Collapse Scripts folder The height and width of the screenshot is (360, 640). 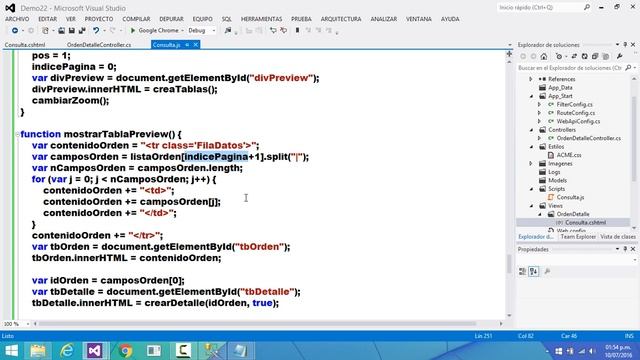point(531,189)
